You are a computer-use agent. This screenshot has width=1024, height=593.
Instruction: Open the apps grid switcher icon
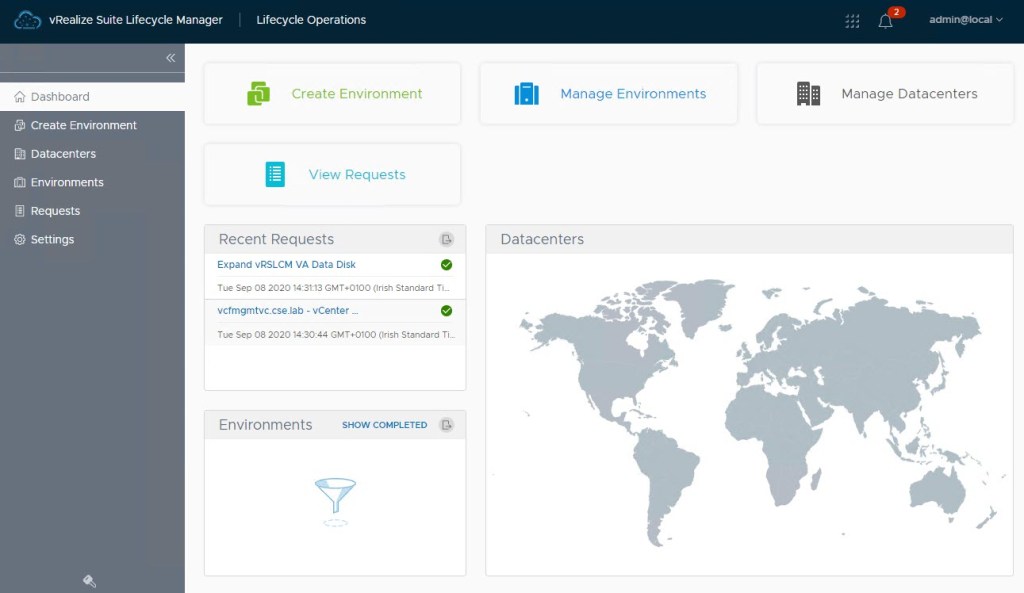click(852, 21)
